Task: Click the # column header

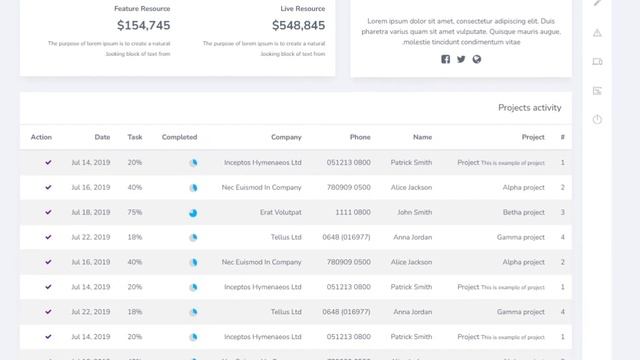Action: click(x=562, y=137)
